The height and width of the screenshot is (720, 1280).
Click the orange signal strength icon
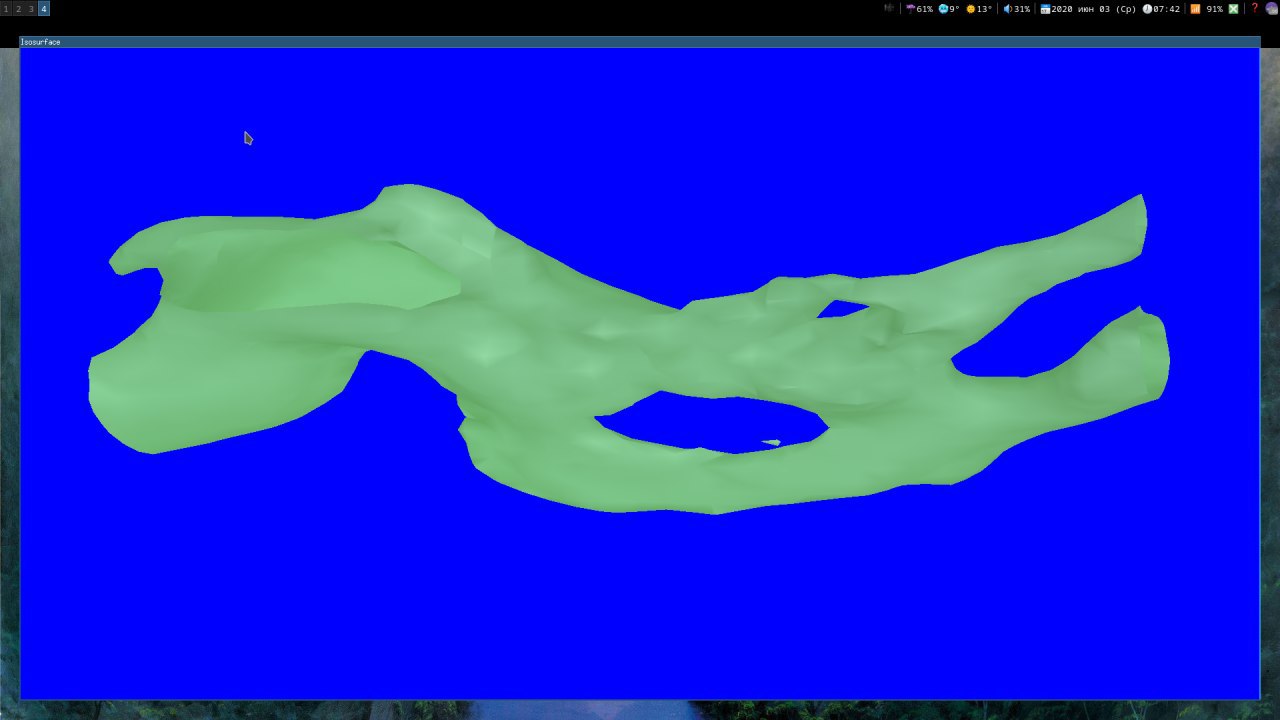pos(1195,8)
